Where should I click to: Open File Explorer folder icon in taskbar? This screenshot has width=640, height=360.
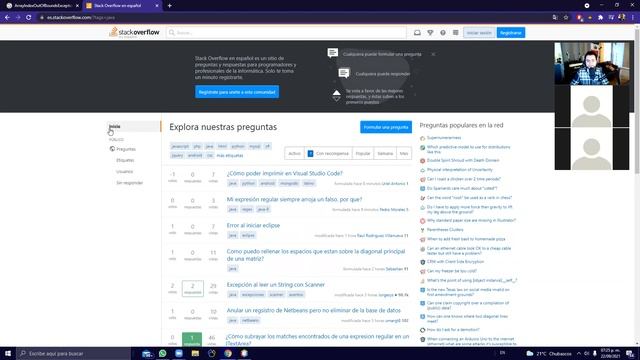click(195, 353)
